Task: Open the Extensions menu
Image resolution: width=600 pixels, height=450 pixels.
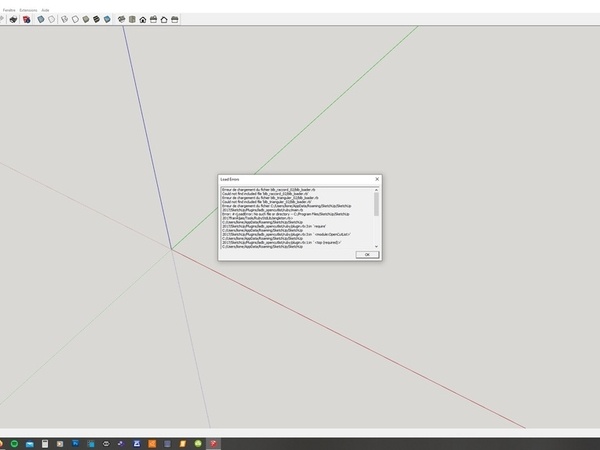Action: click(x=28, y=8)
